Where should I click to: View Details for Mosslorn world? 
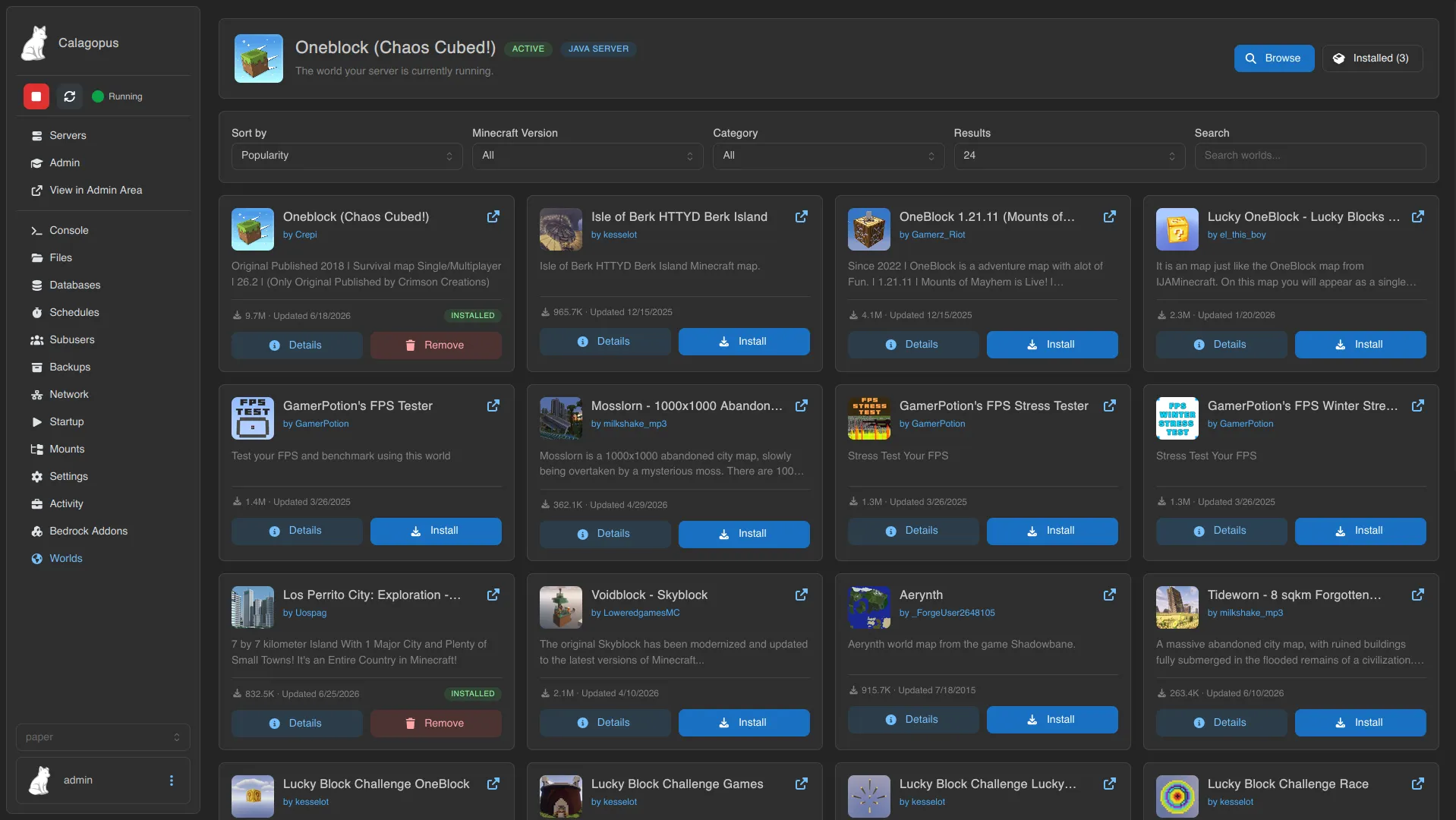pyautogui.click(x=605, y=534)
